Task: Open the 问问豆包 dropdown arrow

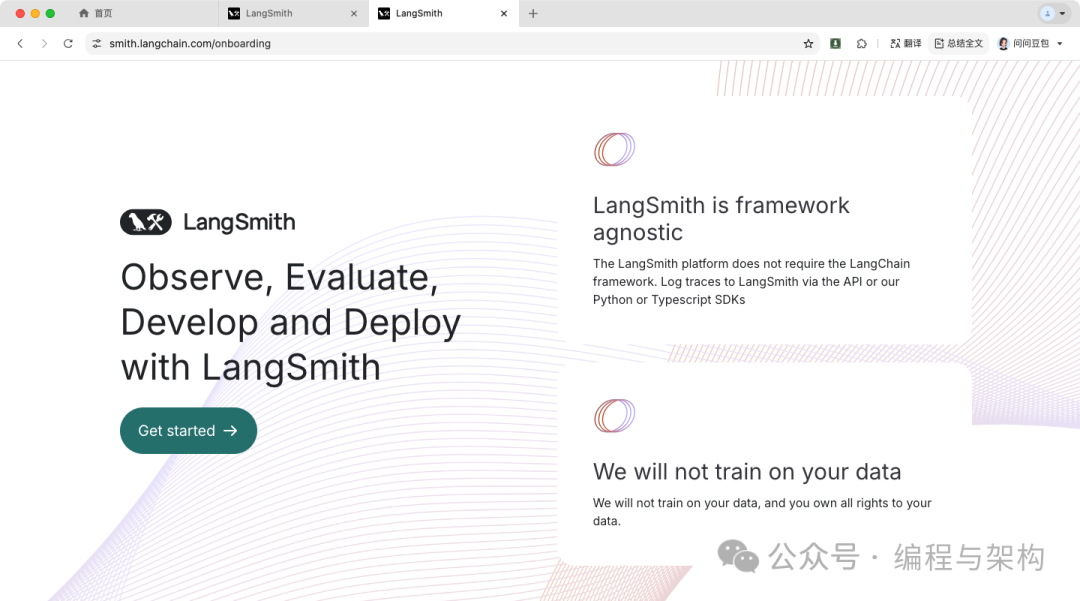Action: (1059, 43)
